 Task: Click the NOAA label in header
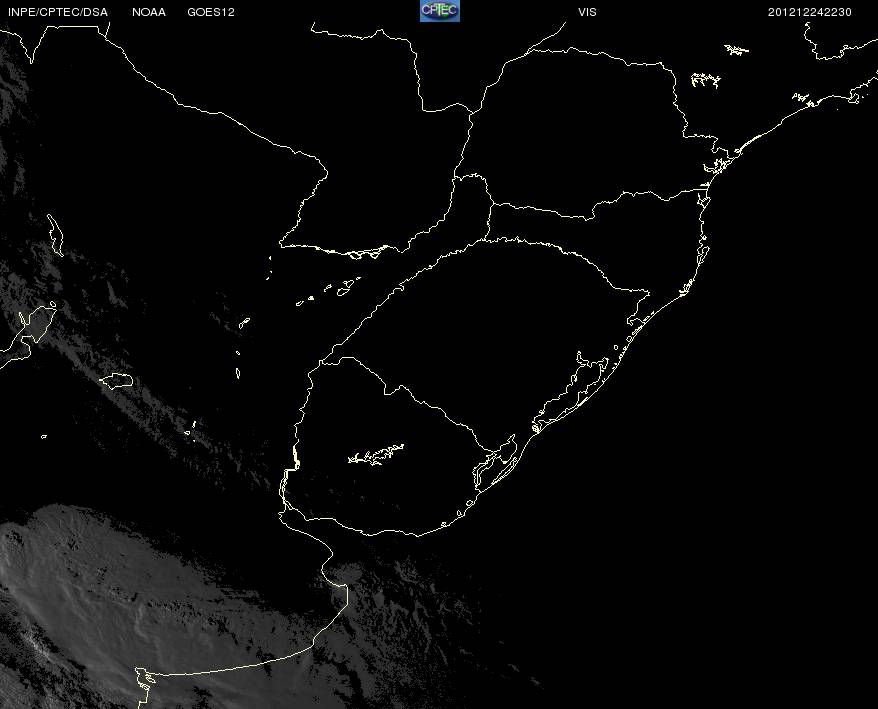[x=149, y=12]
